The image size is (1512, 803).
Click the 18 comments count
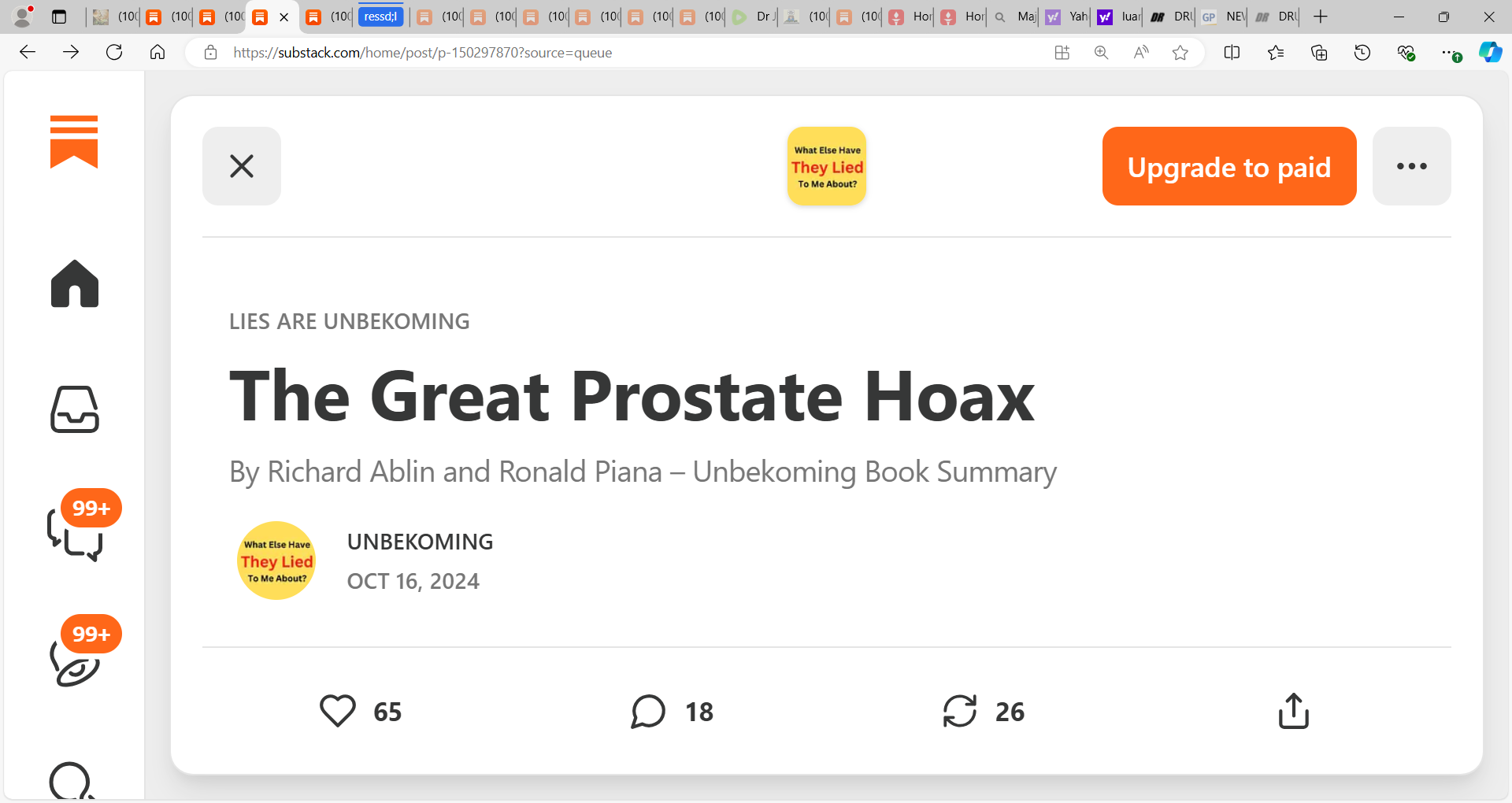point(699,712)
